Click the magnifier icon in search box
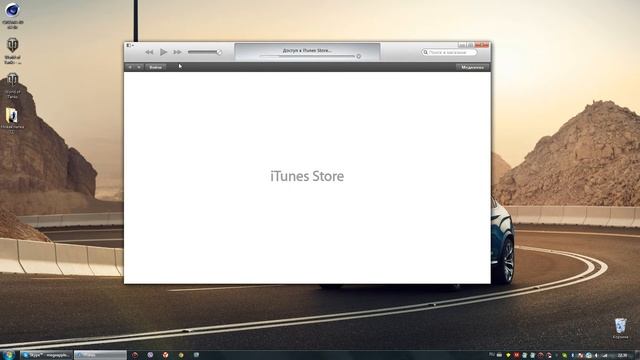This screenshot has height=360, width=640. point(425,52)
